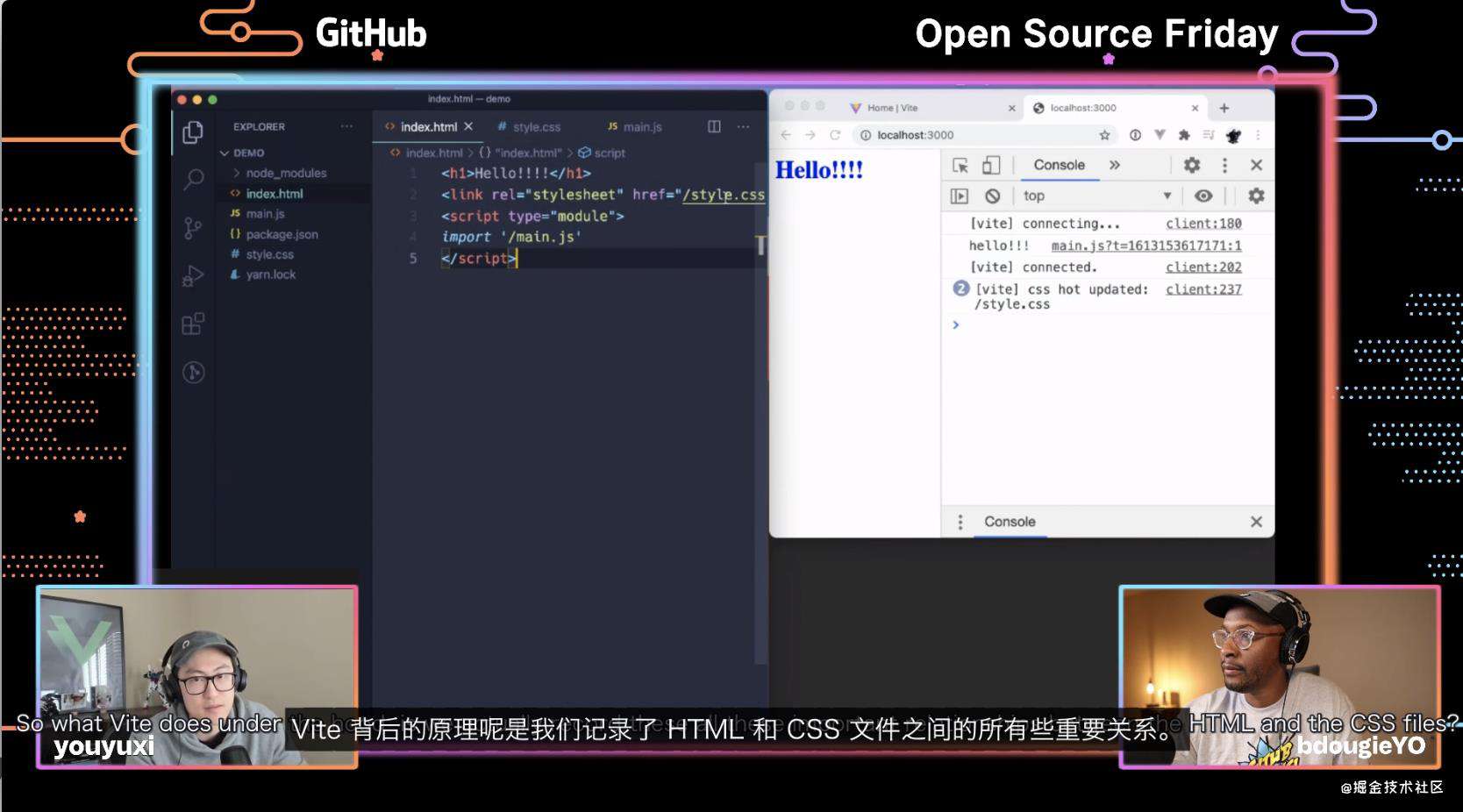Select the index.html editor tab

(429, 127)
